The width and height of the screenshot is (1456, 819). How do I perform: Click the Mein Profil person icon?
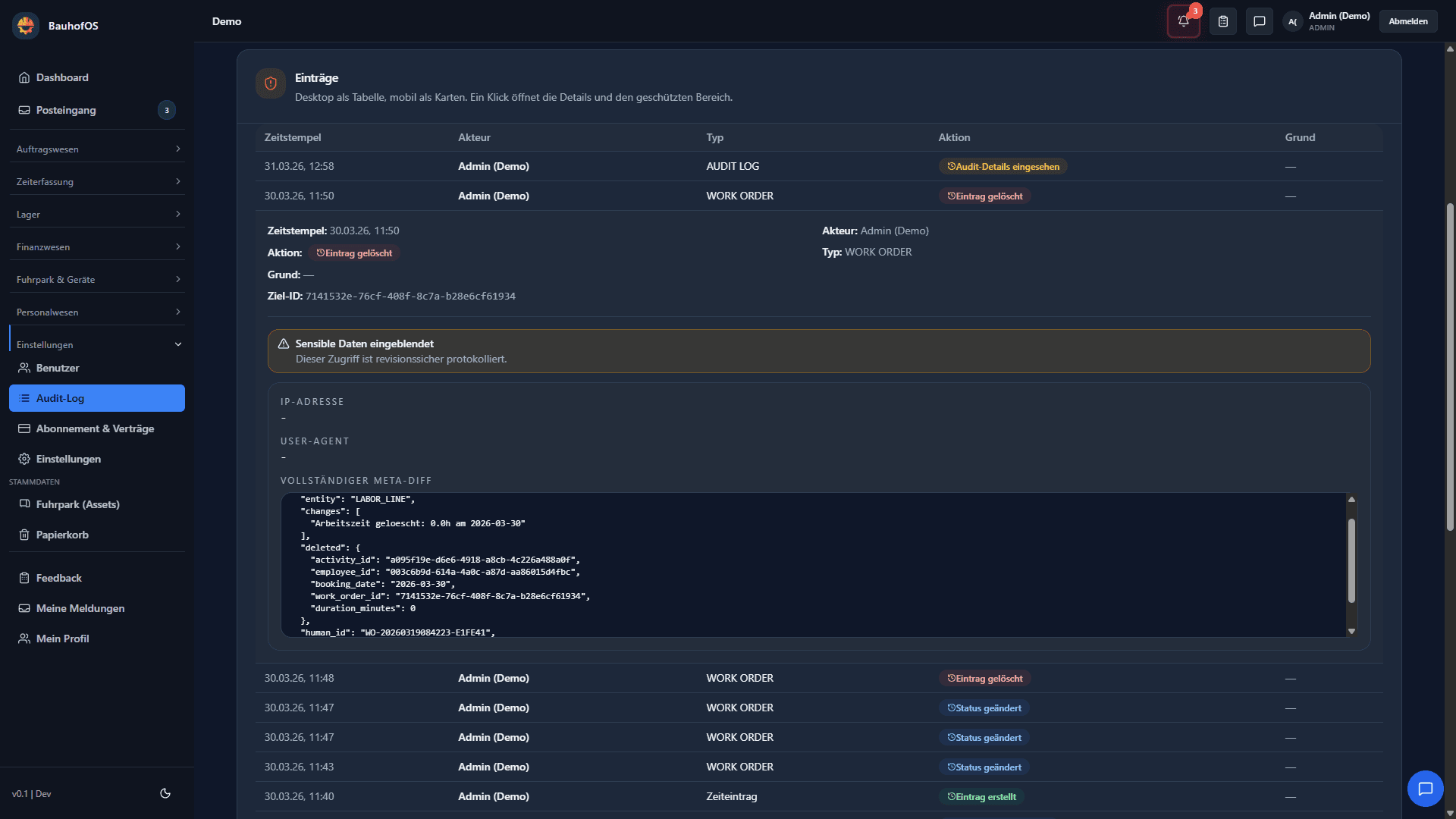click(24, 639)
